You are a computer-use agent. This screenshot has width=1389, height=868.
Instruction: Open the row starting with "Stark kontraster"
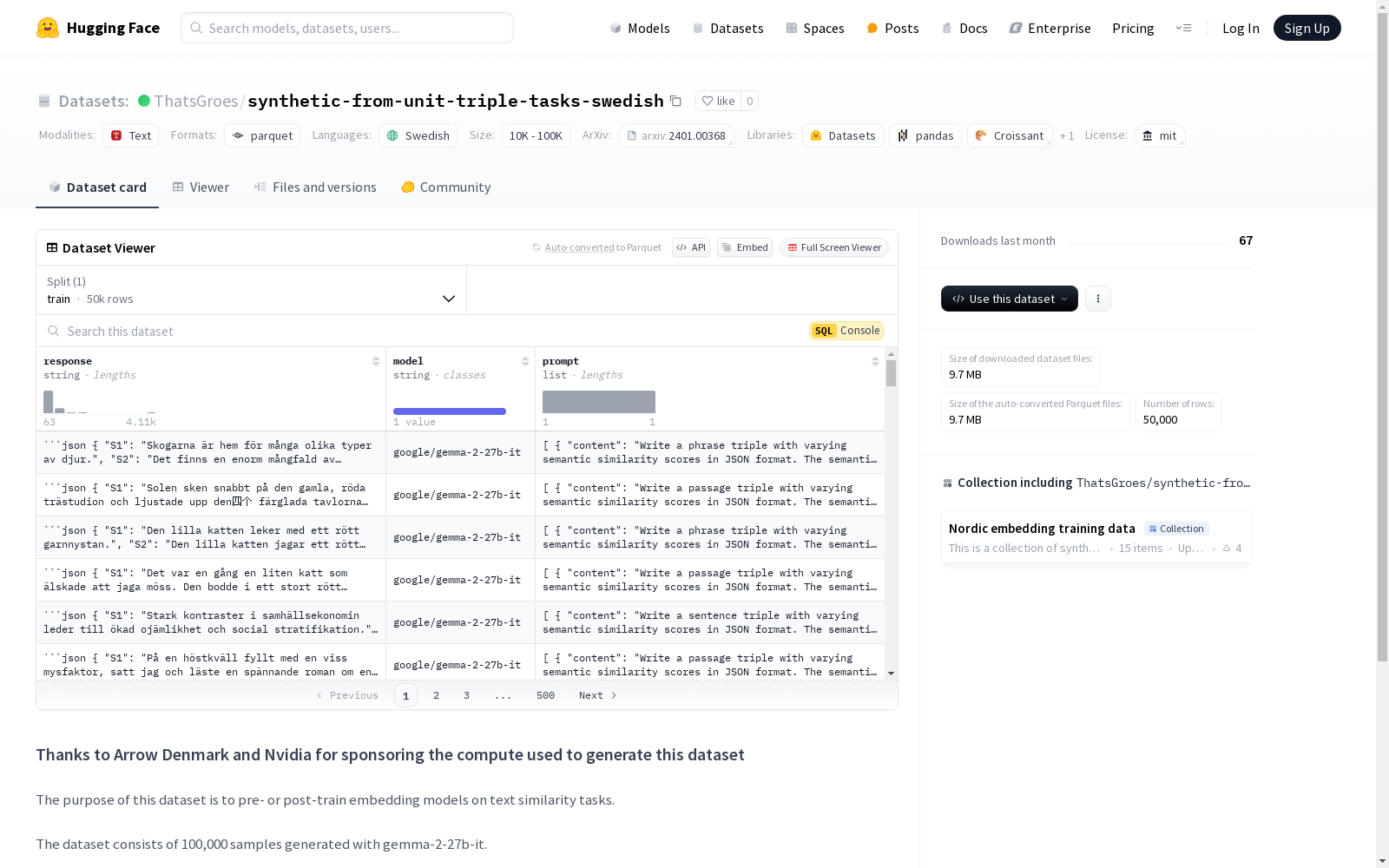tap(460, 622)
